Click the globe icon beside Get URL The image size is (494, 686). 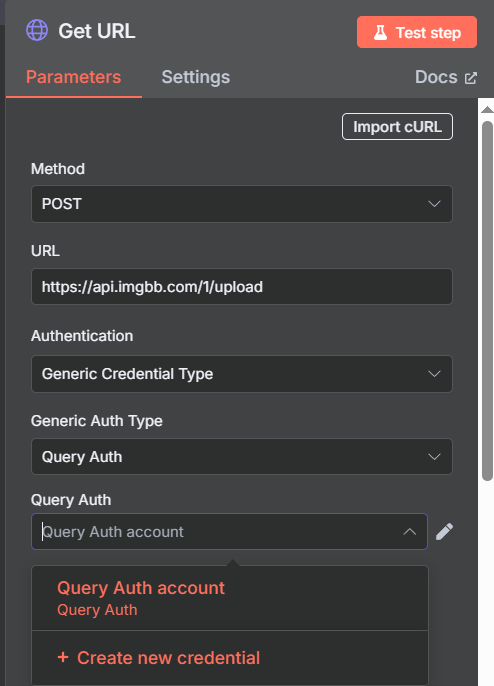tap(37, 31)
